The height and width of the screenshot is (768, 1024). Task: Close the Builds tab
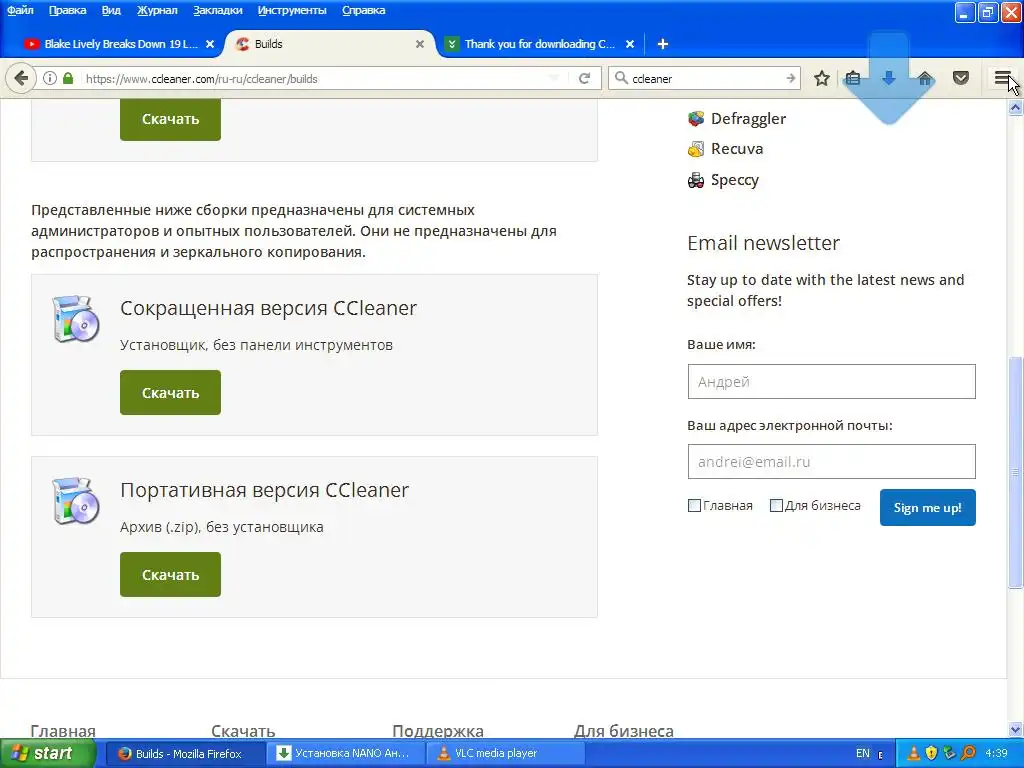(420, 44)
